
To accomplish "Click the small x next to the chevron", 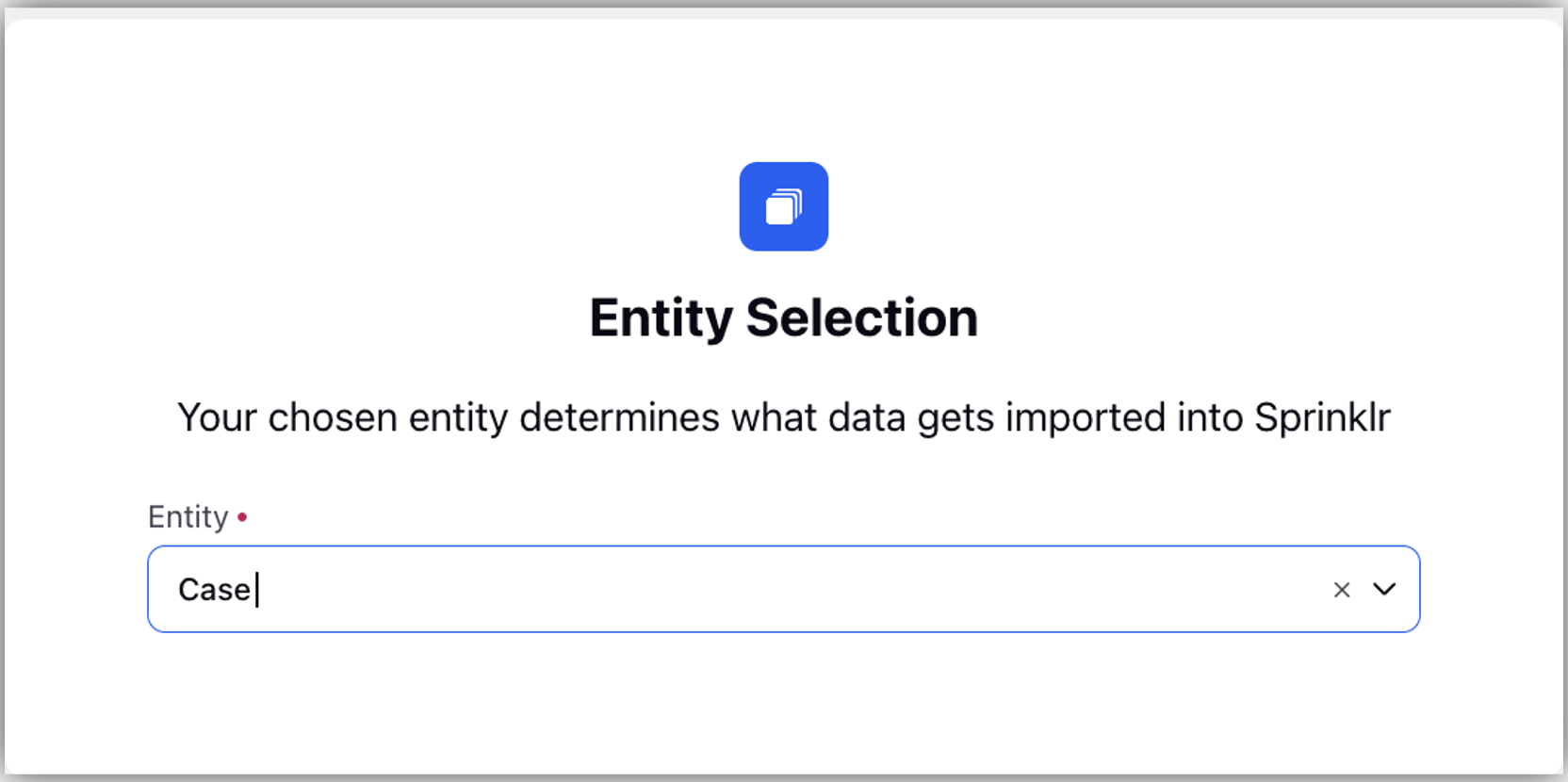I will tap(1342, 590).
